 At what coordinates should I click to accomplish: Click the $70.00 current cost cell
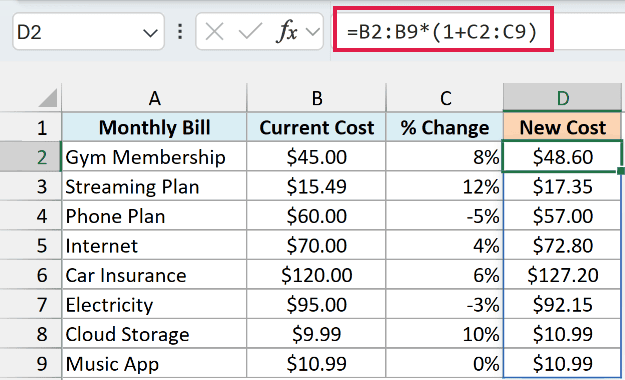(x=316, y=245)
